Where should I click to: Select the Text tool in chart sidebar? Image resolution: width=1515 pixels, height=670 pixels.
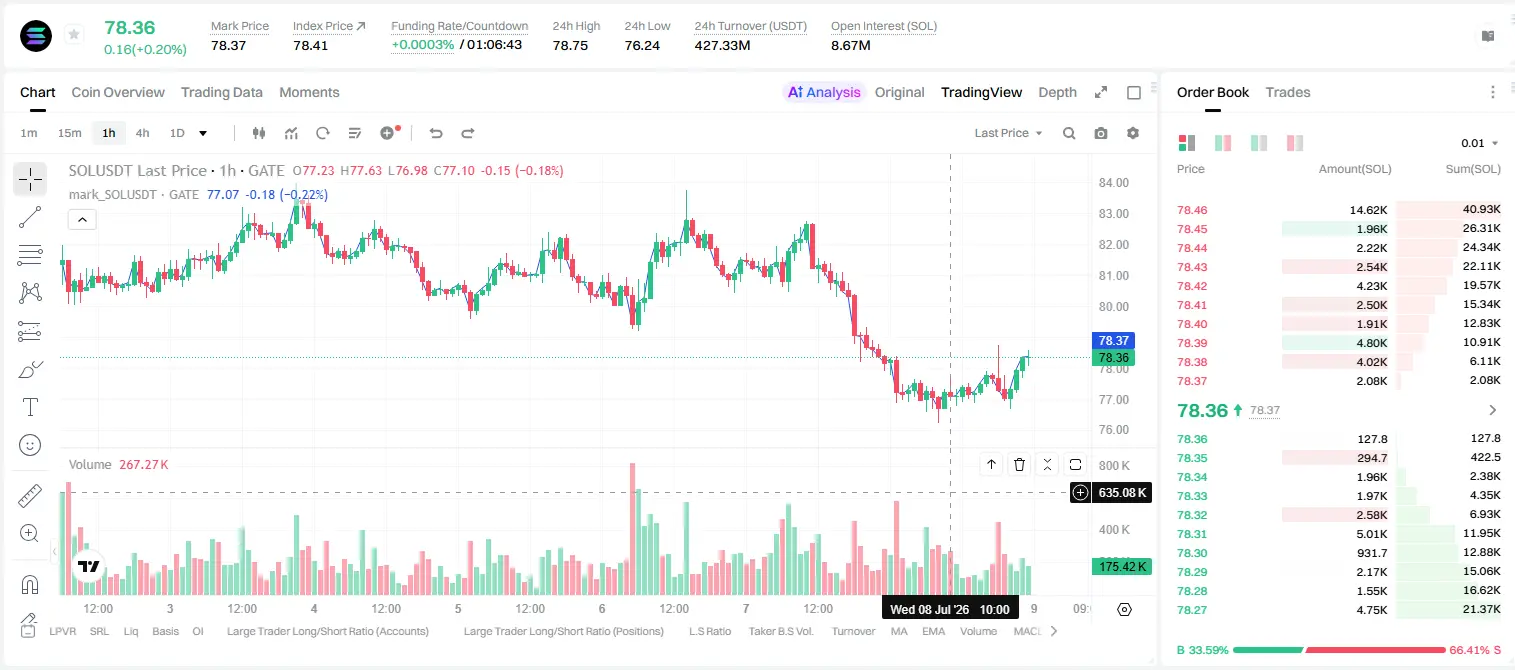(x=30, y=407)
